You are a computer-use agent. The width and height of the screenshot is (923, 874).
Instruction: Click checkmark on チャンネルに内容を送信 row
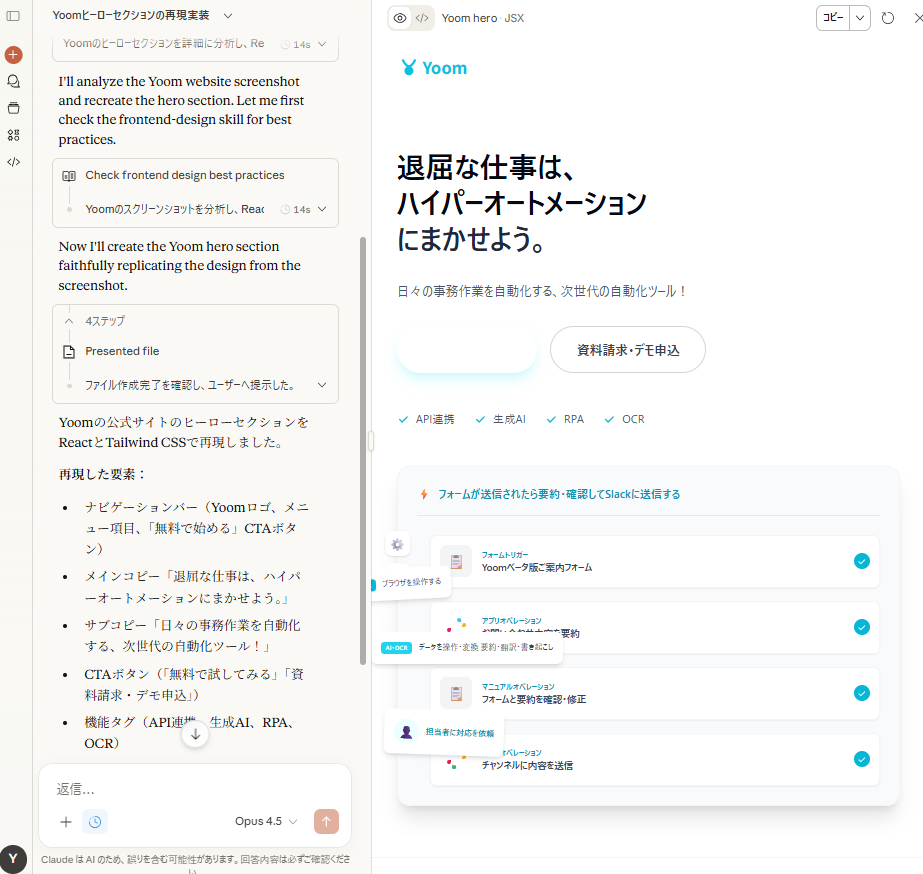(862, 759)
